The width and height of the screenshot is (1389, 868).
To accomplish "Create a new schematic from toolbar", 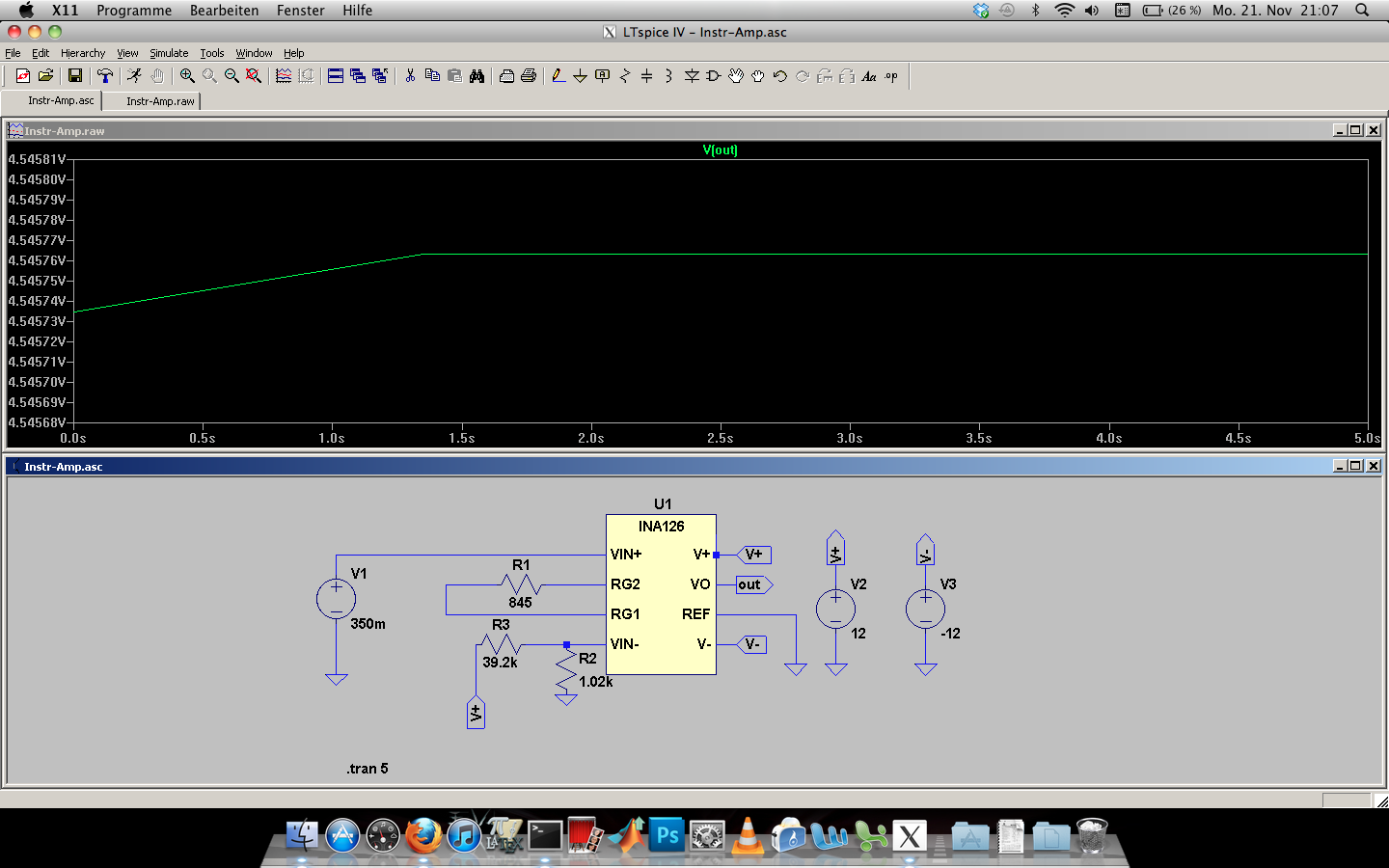I will click(x=23, y=76).
